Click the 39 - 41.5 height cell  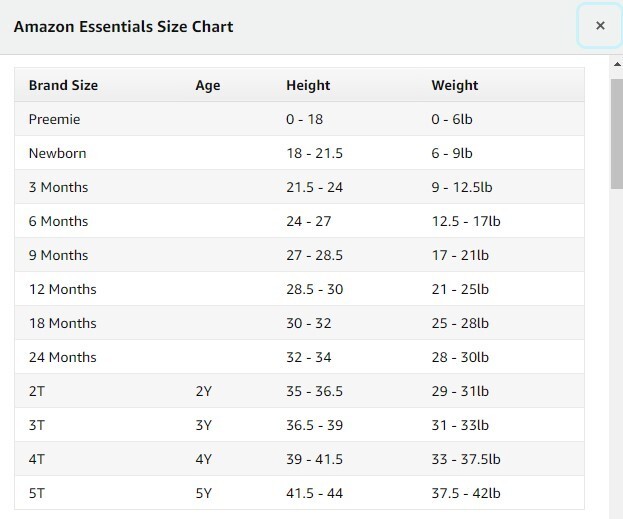pos(314,459)
